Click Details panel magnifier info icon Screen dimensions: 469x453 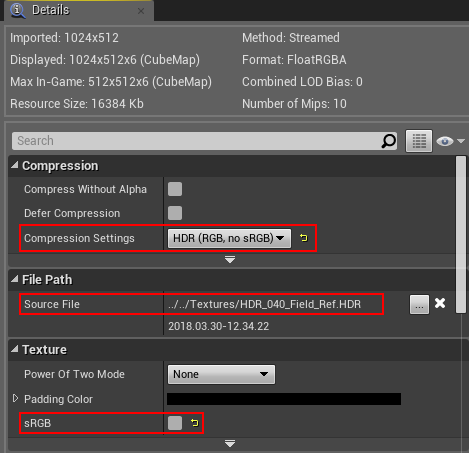click(18, 10)
